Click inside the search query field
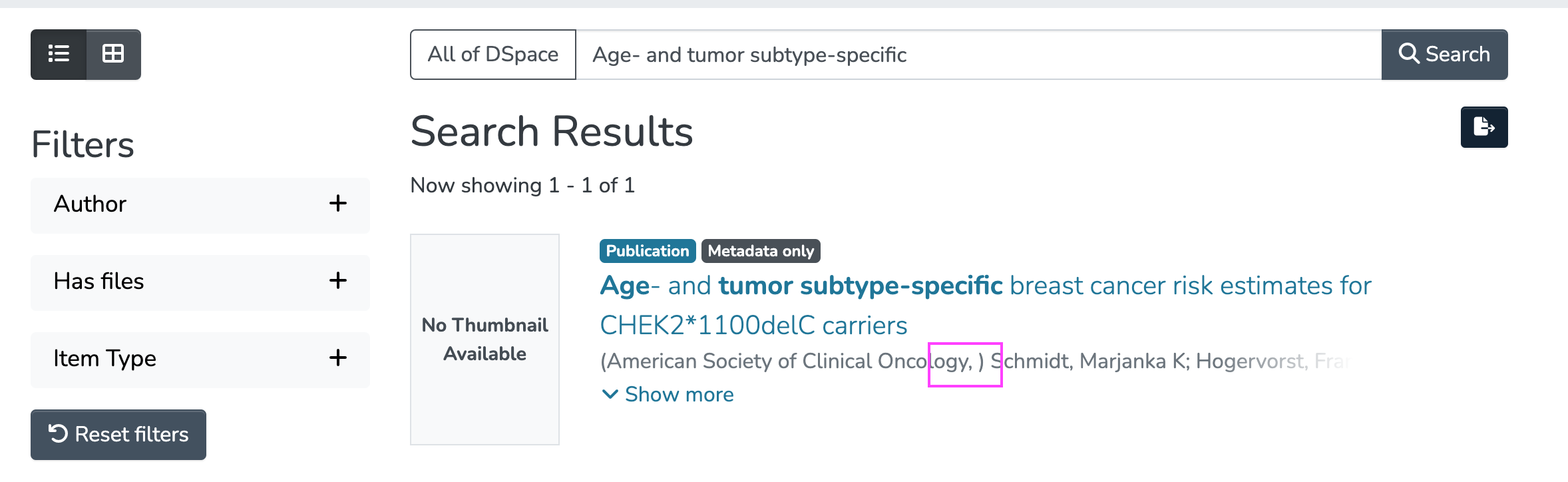Viewport: 1568px width, 482px height. [x=932, y=55]
